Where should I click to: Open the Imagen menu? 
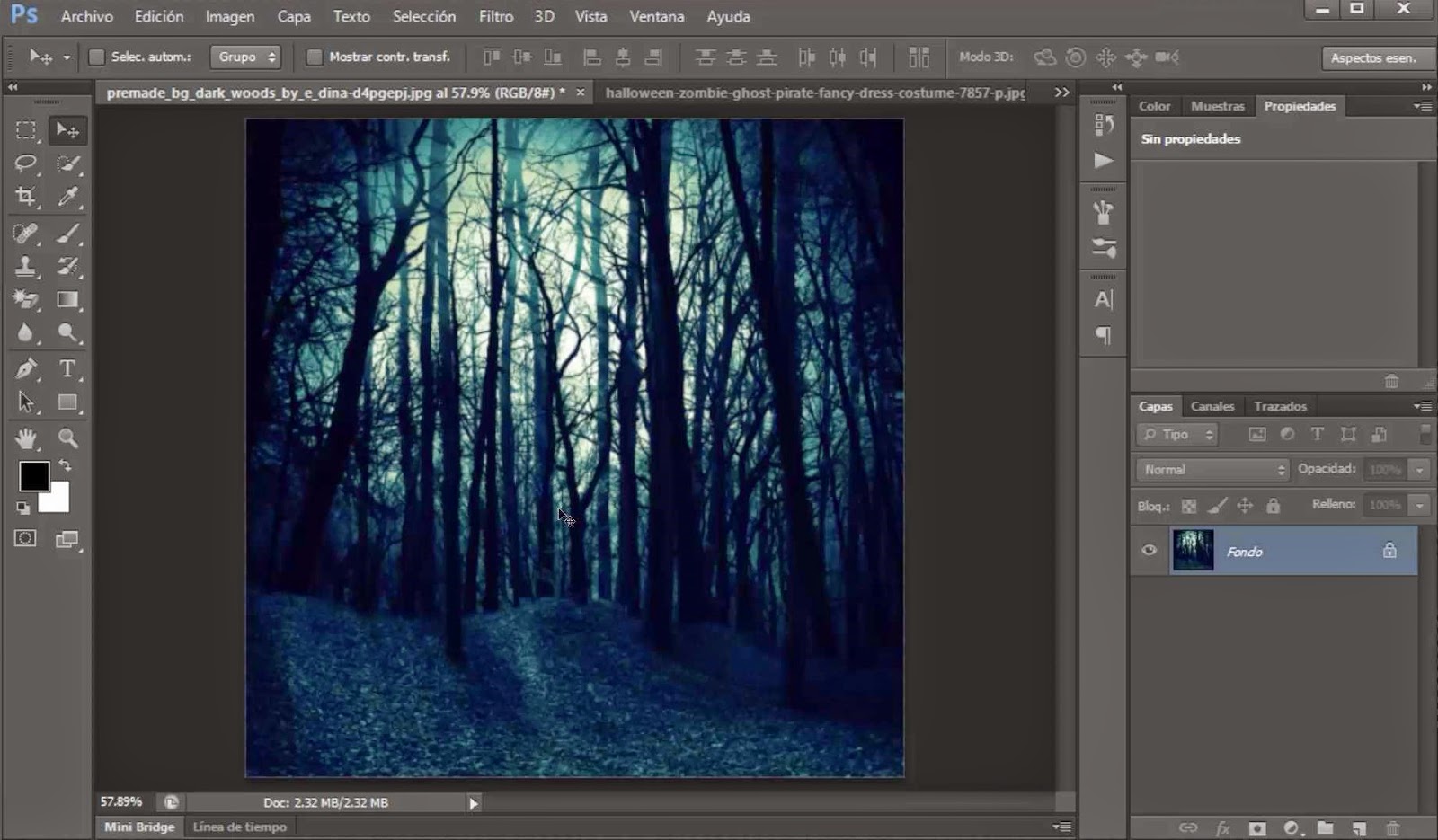click(x=229, y=16)
